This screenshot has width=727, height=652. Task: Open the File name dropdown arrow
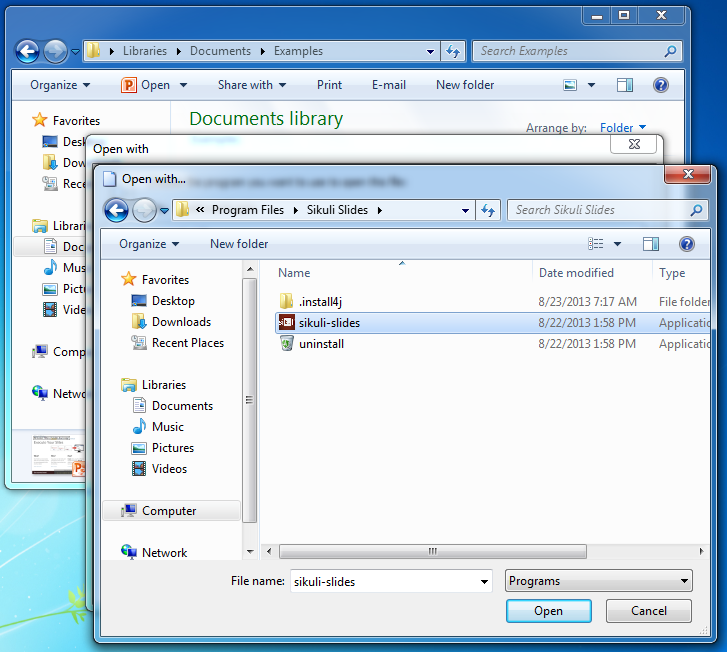click(484, 582)
